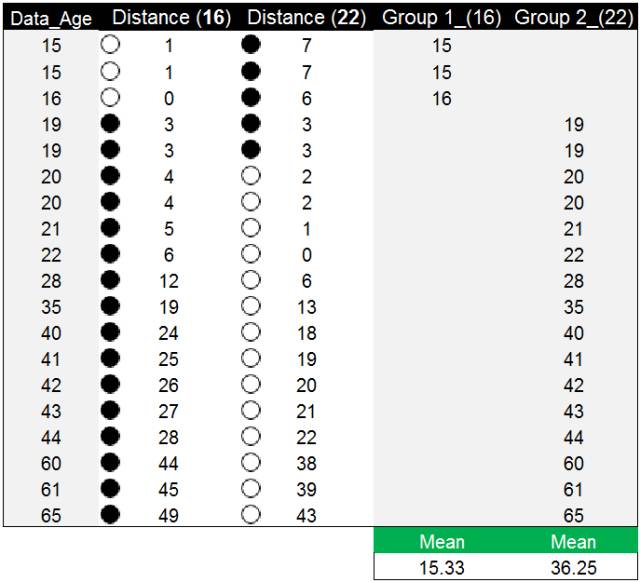Screen dimensions: 640x582
Task: Select the filled circle beside distance 24
Action: [110, 332]
